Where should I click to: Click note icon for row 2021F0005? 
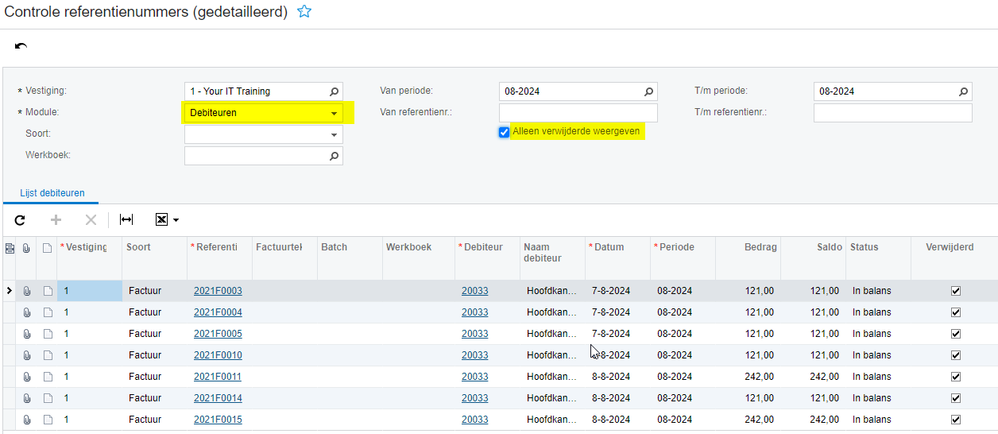coord(47,334)
